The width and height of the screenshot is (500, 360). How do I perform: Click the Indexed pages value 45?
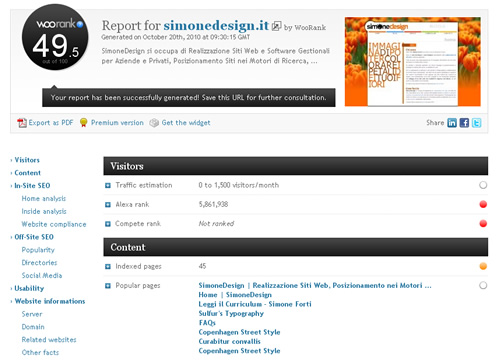202,266
